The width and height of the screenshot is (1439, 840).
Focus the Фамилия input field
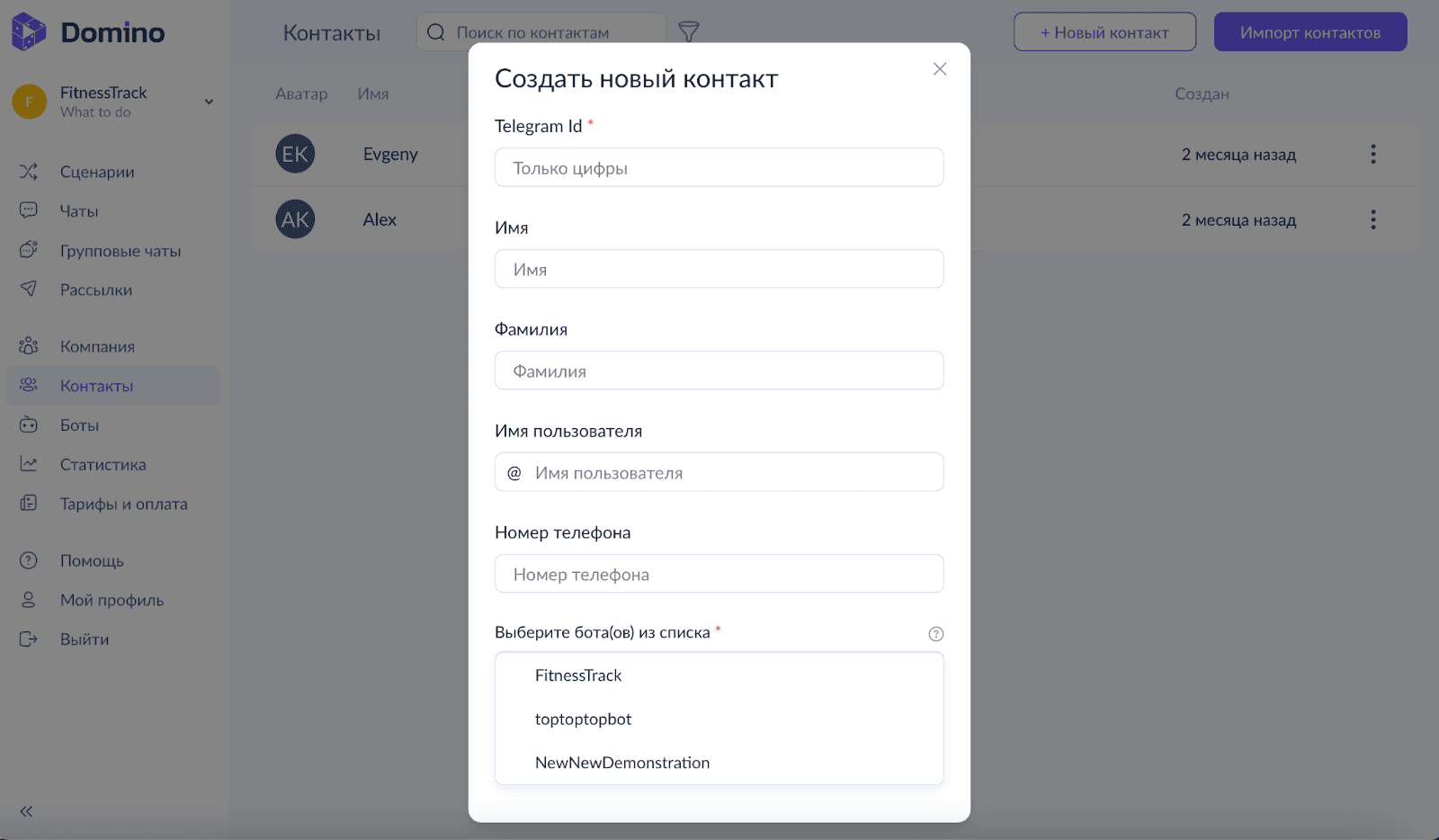(x=719, y=371)
